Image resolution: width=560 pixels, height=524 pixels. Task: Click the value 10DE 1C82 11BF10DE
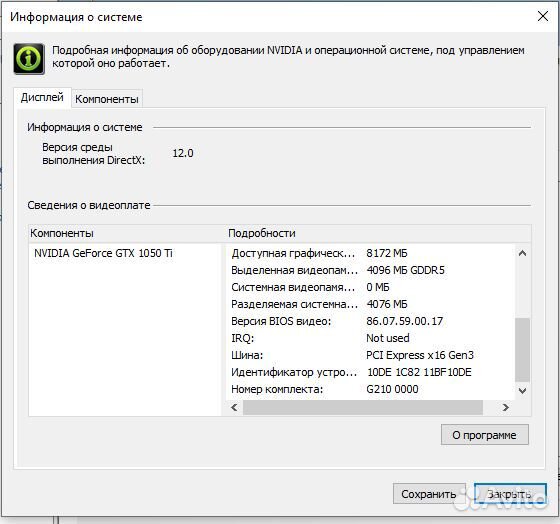pyautogui.click(x=419, y=372)
